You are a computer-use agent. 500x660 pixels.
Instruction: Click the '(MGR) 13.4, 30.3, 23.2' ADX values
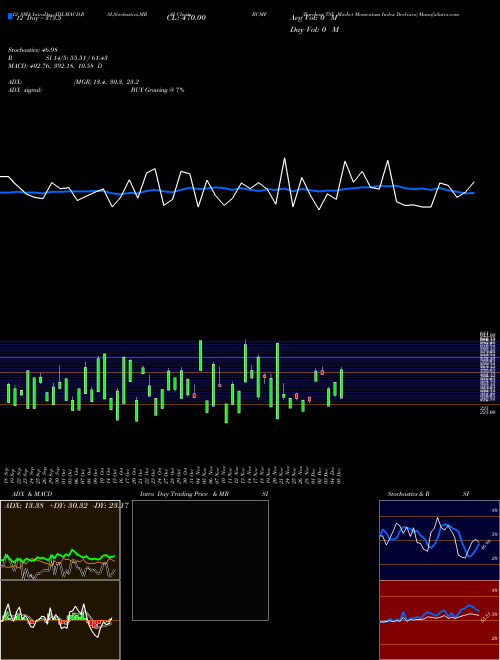(x=106, y=82)
